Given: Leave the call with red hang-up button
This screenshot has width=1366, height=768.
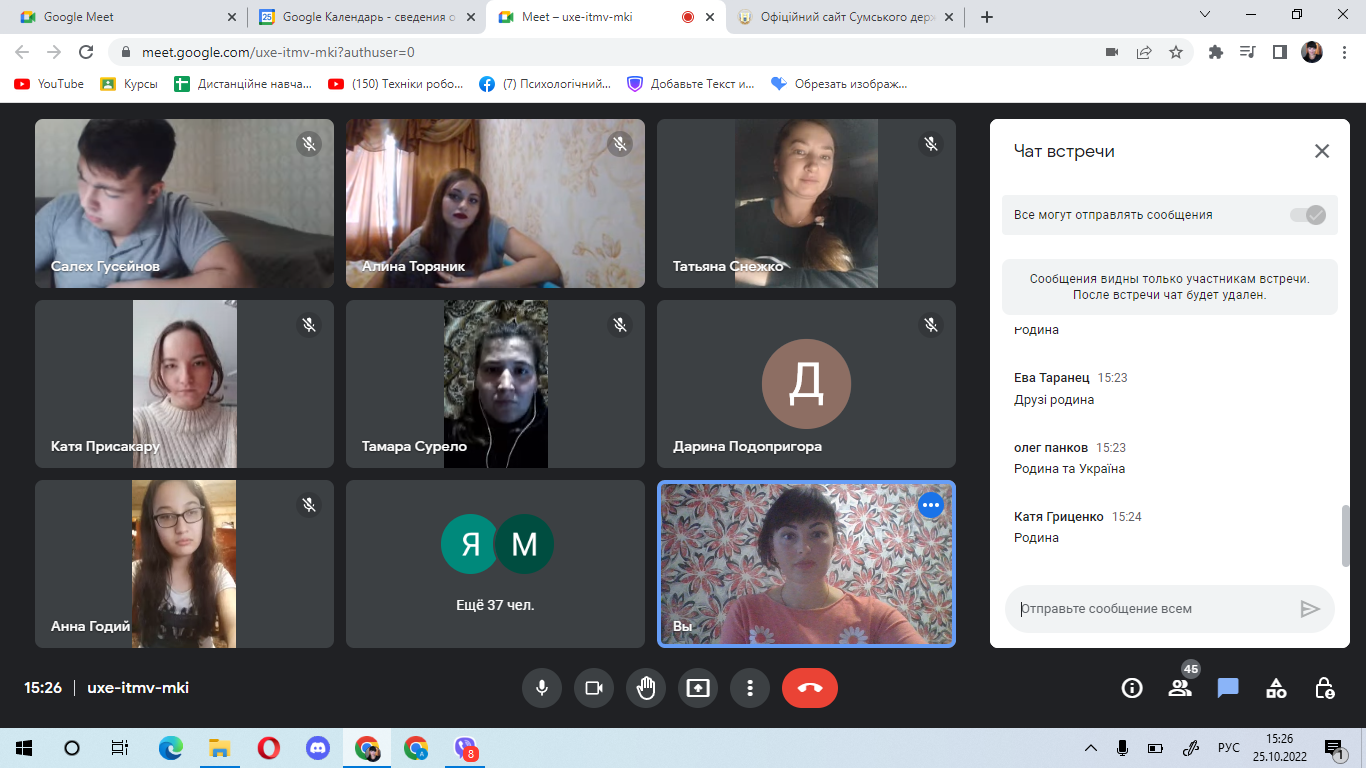Looking at the screenshot, I should coord(810,688).
